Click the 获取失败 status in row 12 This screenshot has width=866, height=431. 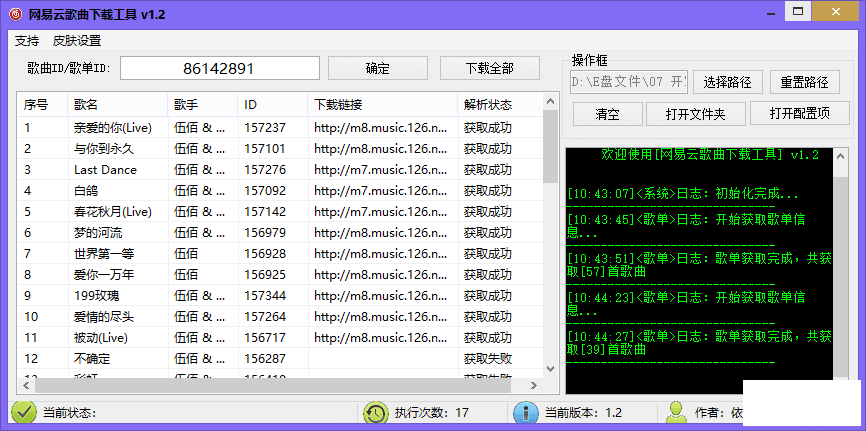[x=488, y=359]
